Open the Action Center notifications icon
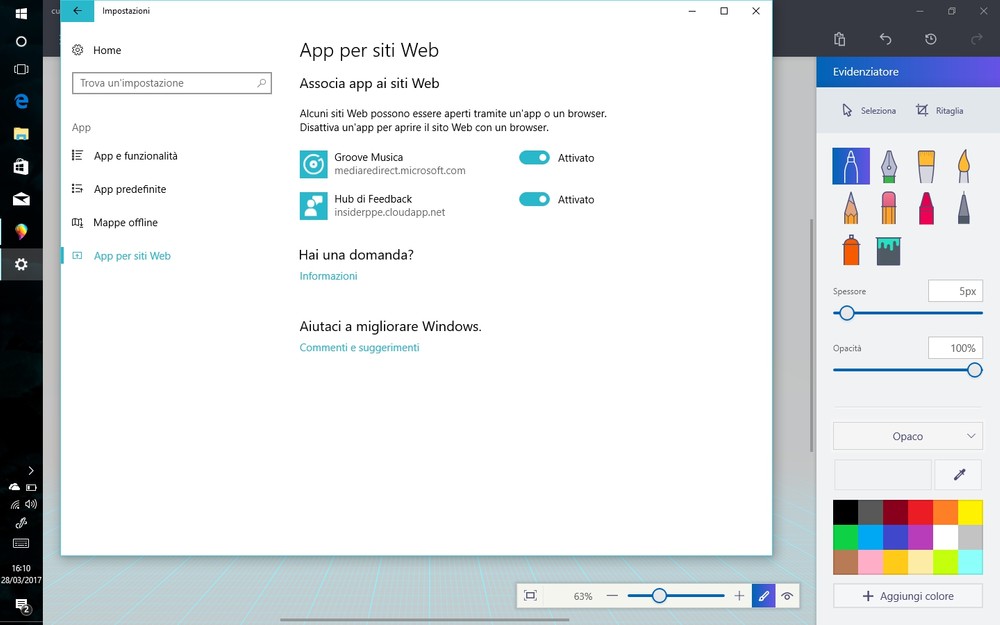The image size is (1000, 625). (22, 605)
